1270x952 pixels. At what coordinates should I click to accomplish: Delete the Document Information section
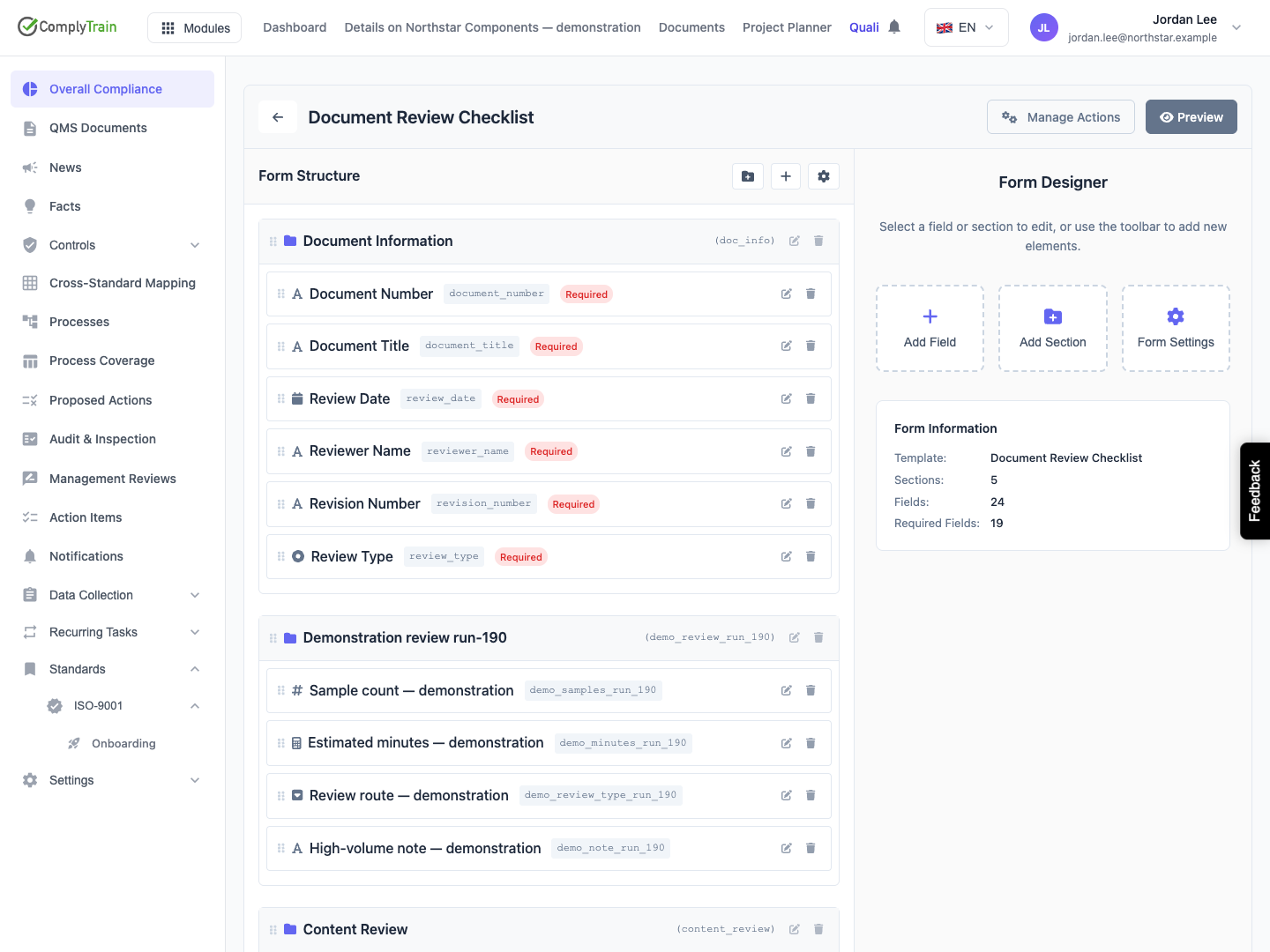(x=818, y=241)
